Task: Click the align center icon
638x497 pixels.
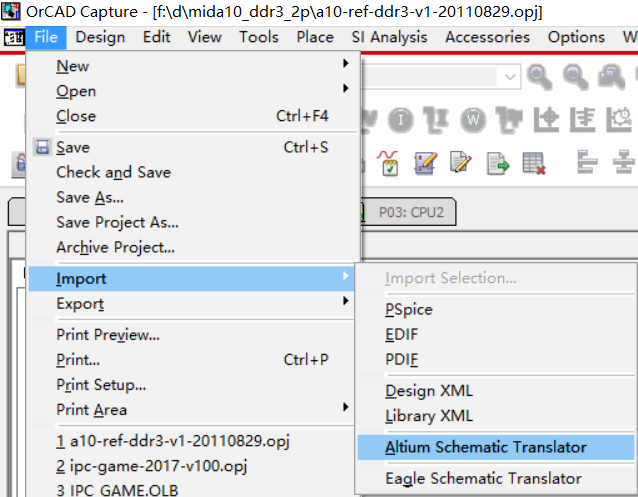Action: (623, 162)
